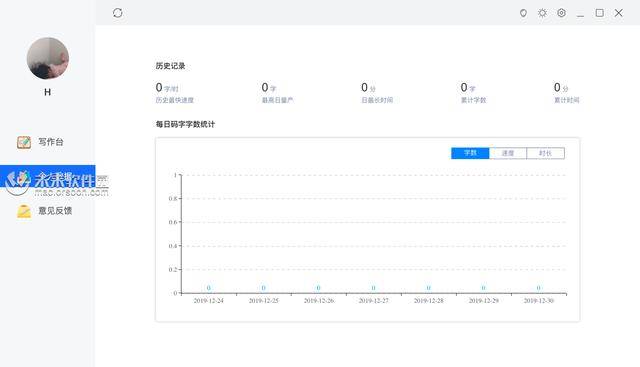The width and height of the screenshot is (640, 367).
Task: Toggle the sun brightness theme icon
Action: tap(542, 13)
